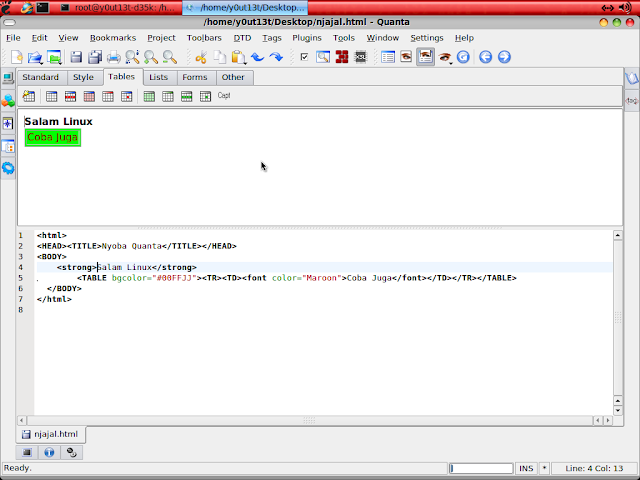Switch to root terminal window in taskbar
Viewport: 640px width, 480px height.
118,7
